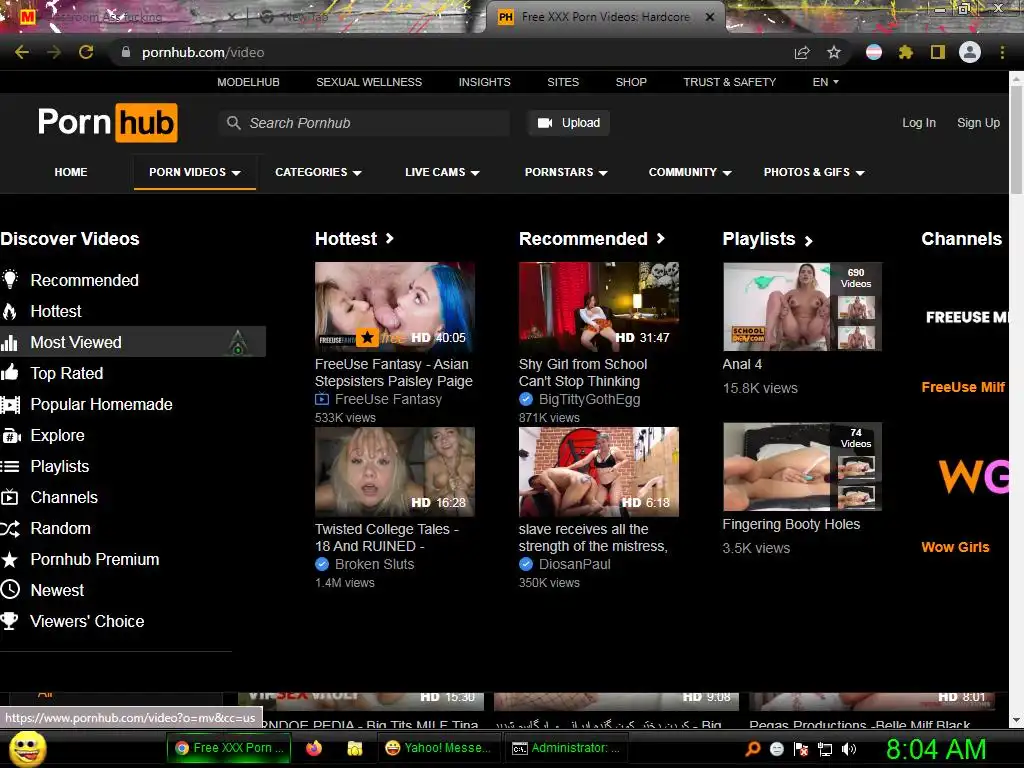Open SEXUAL WELLNESS in top bar

369,82
